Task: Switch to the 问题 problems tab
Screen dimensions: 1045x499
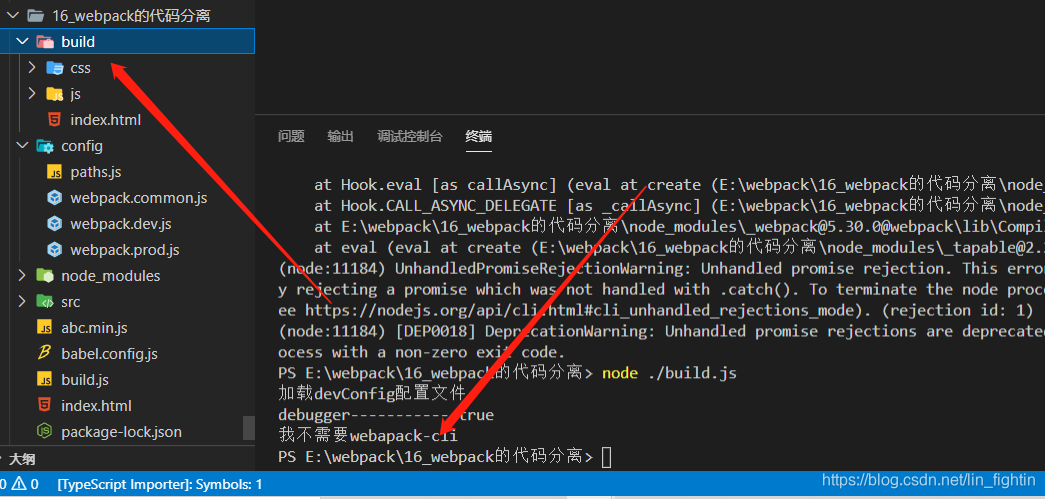Action: (x=291, y=137)
